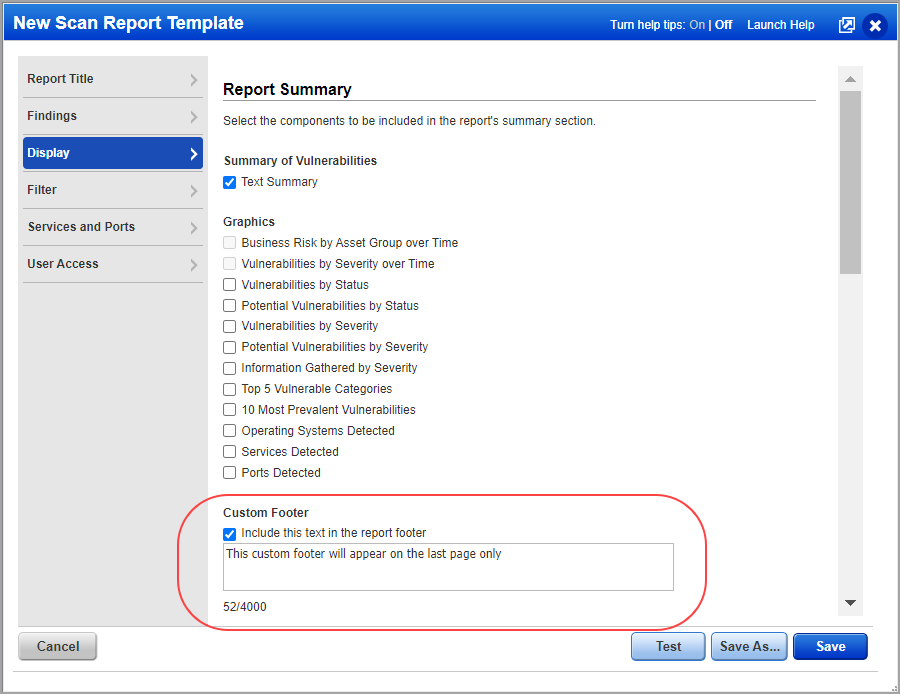Open Launch Help
The height and width of the screenshot is (694, 900).
[780, 24]
